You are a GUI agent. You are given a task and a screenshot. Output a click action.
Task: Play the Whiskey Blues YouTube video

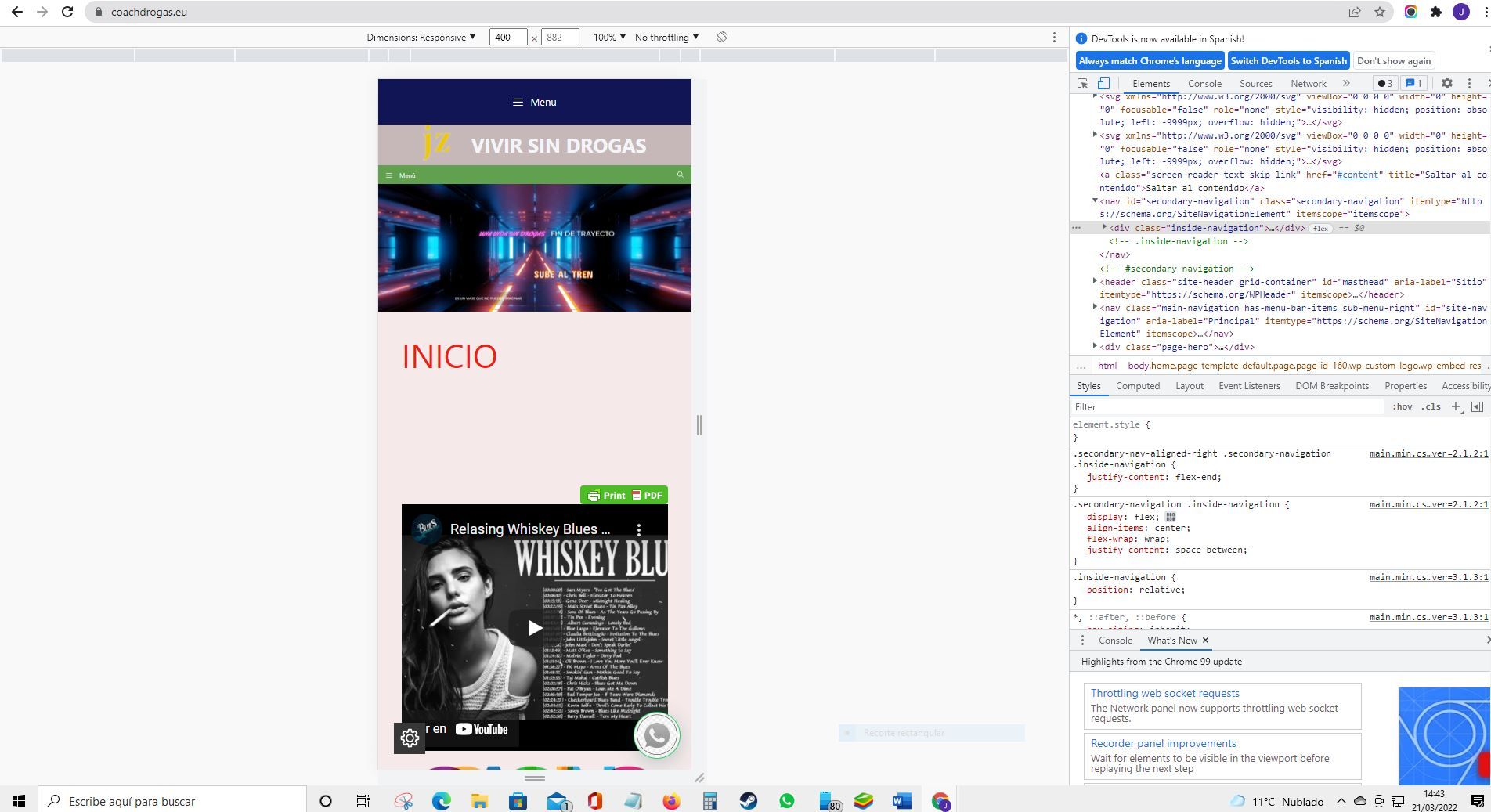[x=535, y=628]
